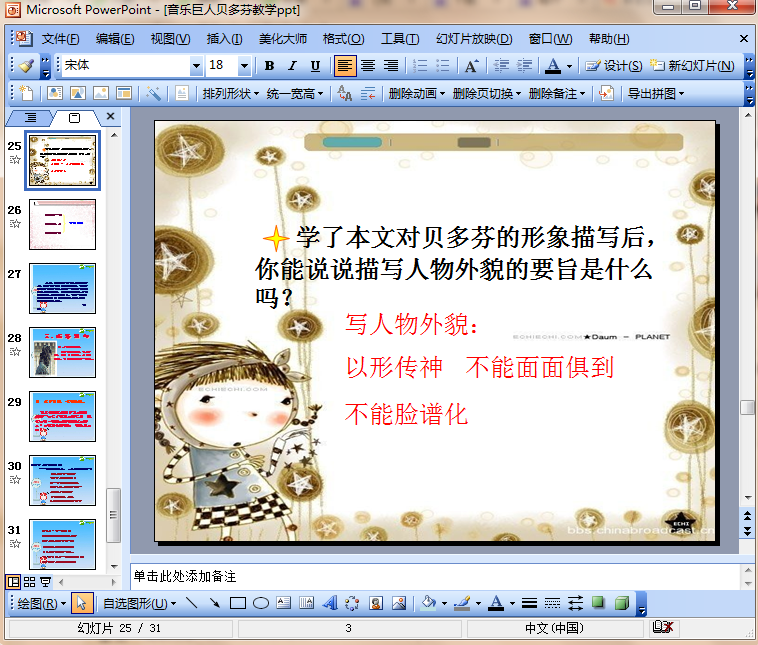Screen dimensions: 758x645
Task: Click the magic wand icon in third toolbar
Action: (x=153, y=93)
